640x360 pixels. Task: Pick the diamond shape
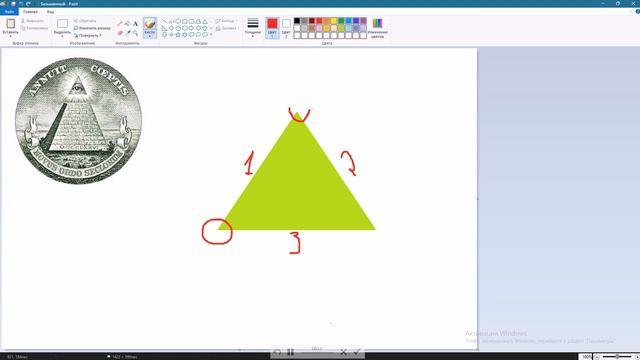pyautogui.click(x=171, y=28)
